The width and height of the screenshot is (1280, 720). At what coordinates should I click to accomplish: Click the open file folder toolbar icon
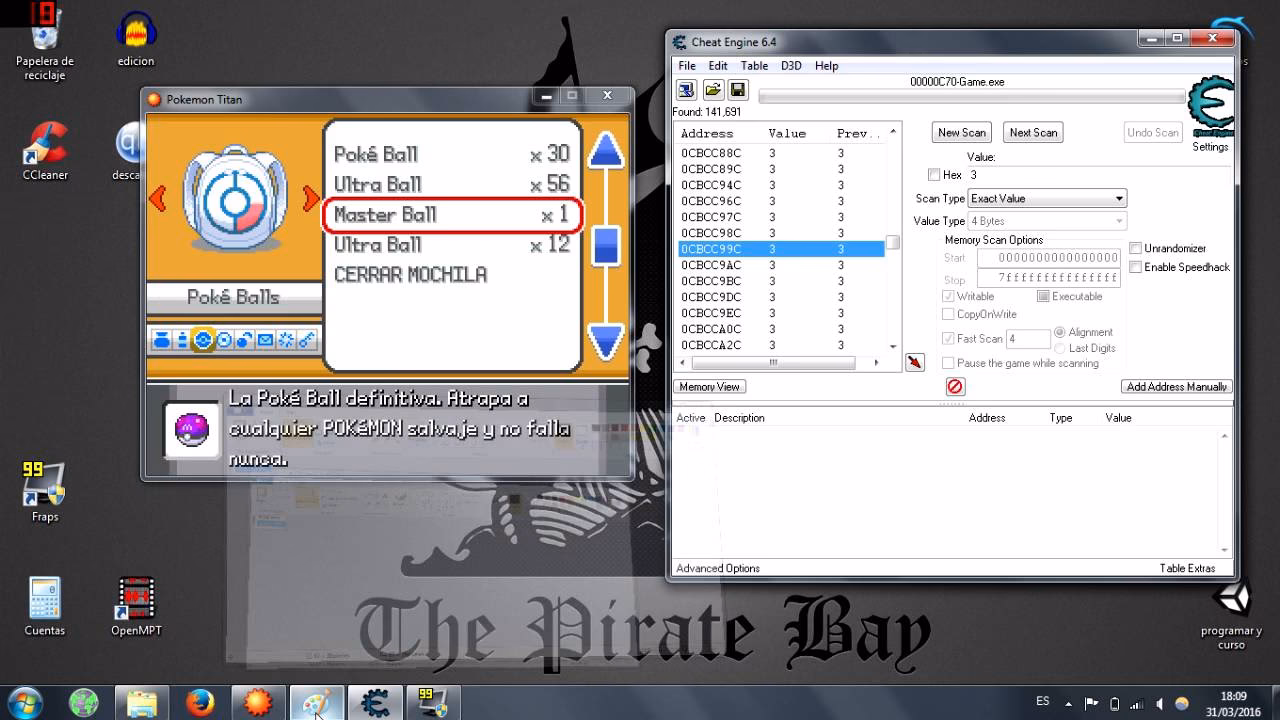coord(713,90)
